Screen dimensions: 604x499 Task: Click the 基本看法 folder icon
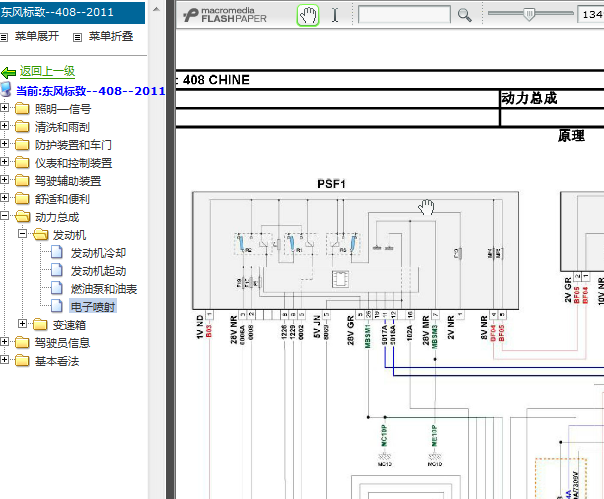point(22,361)
